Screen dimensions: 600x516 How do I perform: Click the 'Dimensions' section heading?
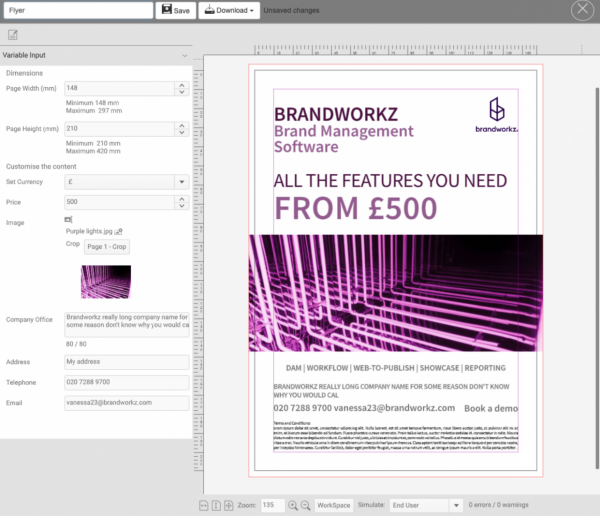tap(24, 73)
